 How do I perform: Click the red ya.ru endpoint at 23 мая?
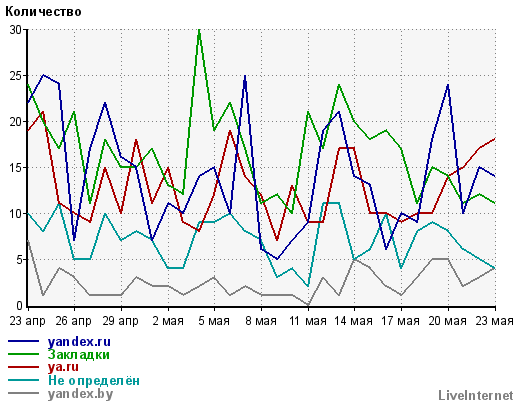(494, 139)
